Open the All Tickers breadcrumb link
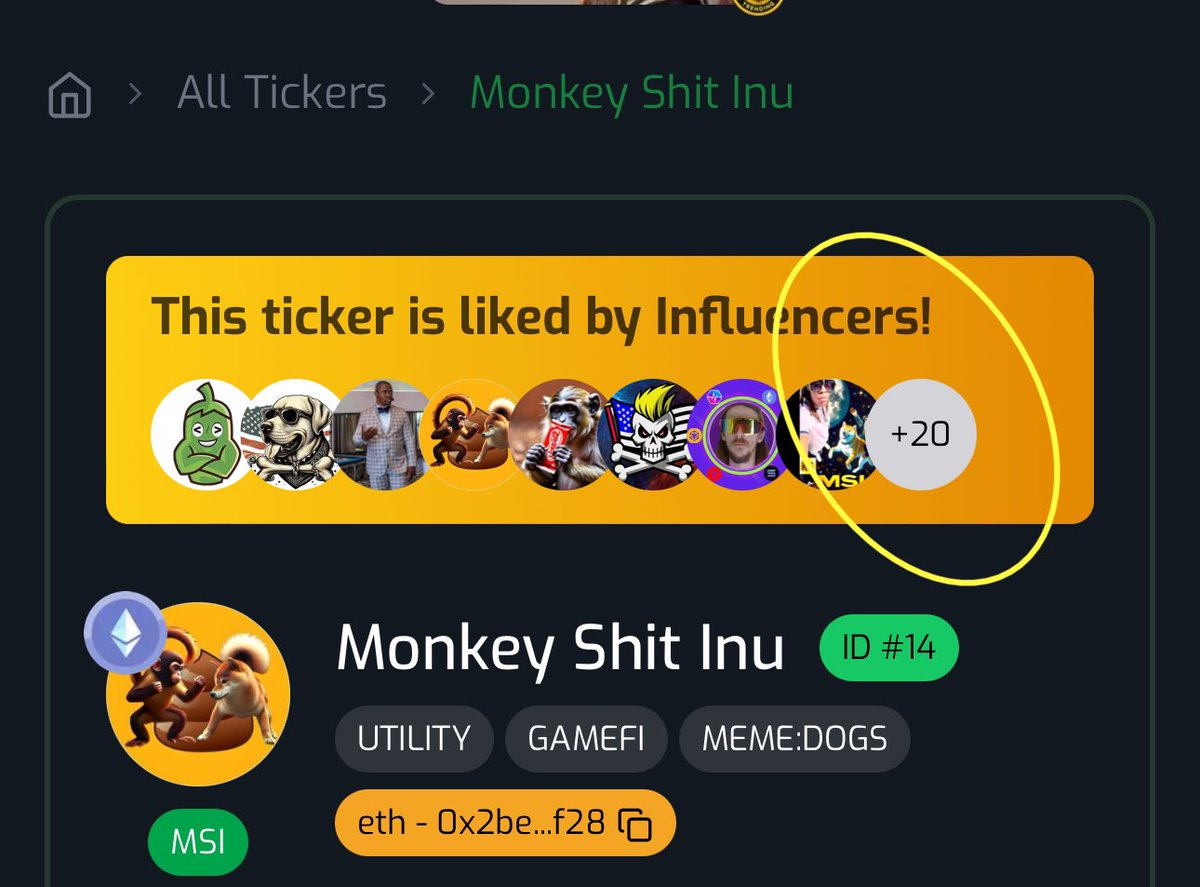The image size is (1200, 887). point(282,94)
